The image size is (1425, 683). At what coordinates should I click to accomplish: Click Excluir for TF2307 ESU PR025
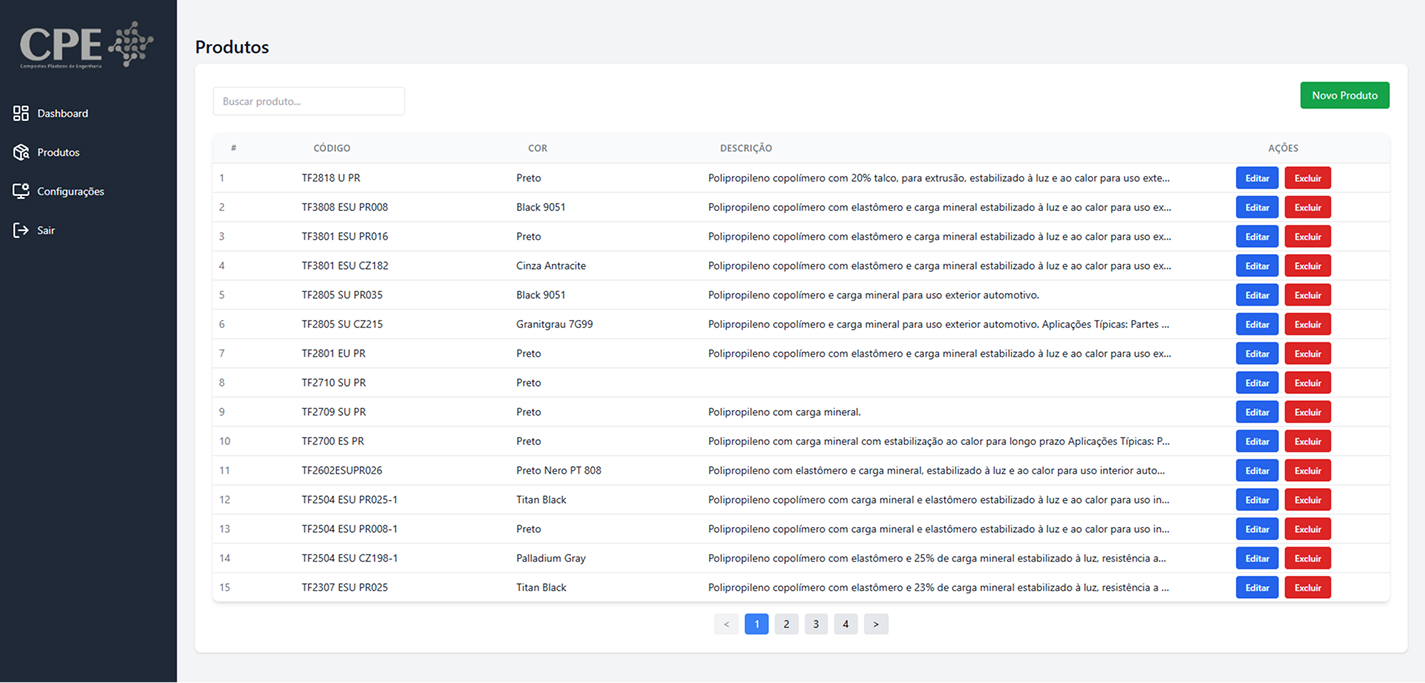1308,588
